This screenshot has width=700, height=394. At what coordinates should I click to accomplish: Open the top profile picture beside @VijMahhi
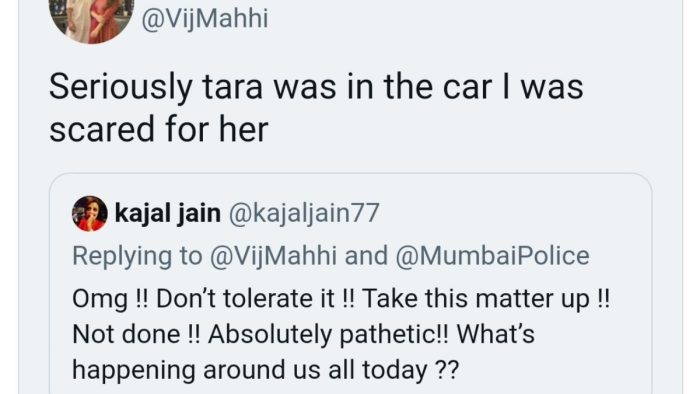pos(92,20)
